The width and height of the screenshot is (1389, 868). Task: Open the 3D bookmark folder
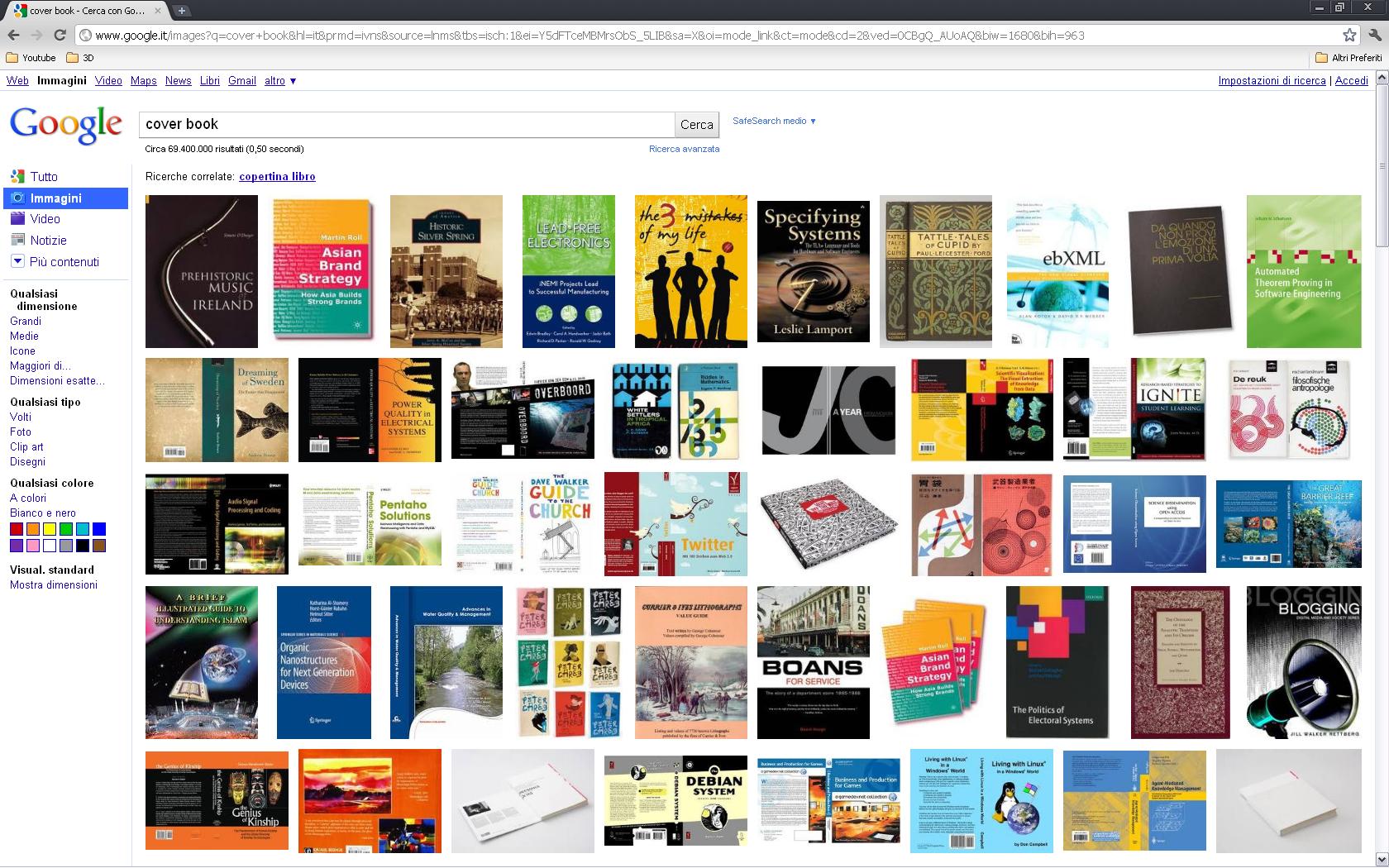(x=80, y=58)
